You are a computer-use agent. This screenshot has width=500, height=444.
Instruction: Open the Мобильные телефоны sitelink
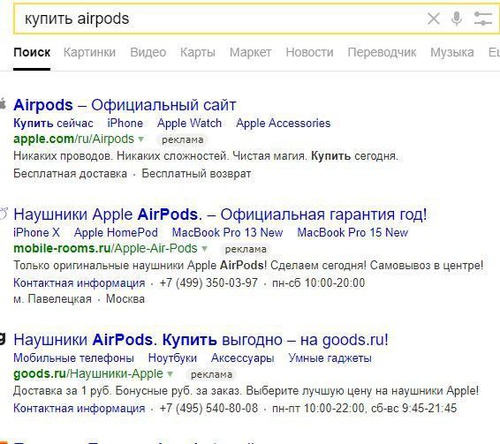pos(74,358)
